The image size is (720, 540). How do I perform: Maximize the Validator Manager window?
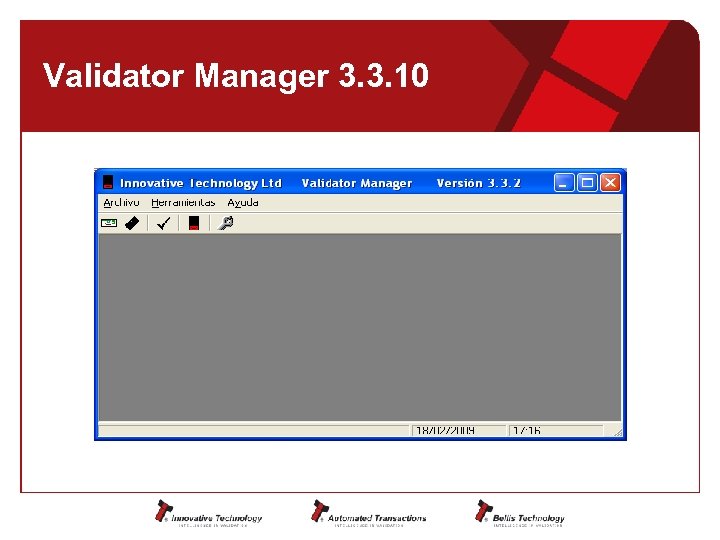(587, 183)
